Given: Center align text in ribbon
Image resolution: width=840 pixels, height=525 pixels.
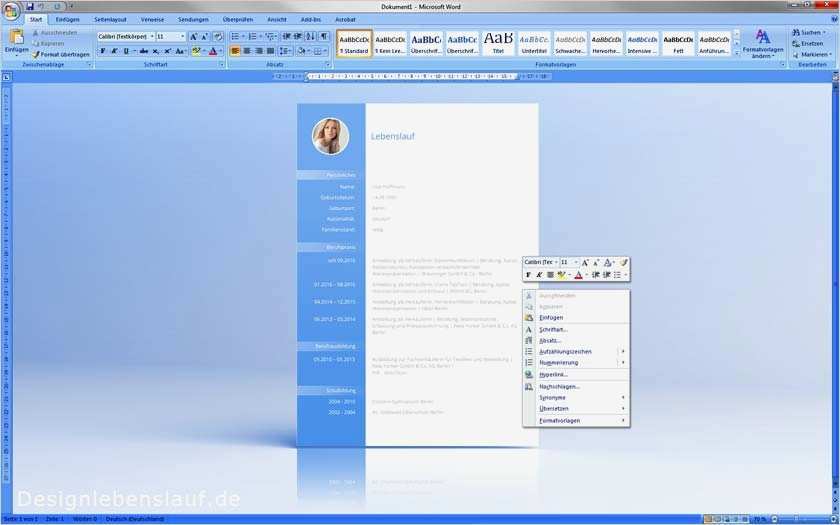Looking at the screenshot, I should pyautogui.click(x=246, y=51).
